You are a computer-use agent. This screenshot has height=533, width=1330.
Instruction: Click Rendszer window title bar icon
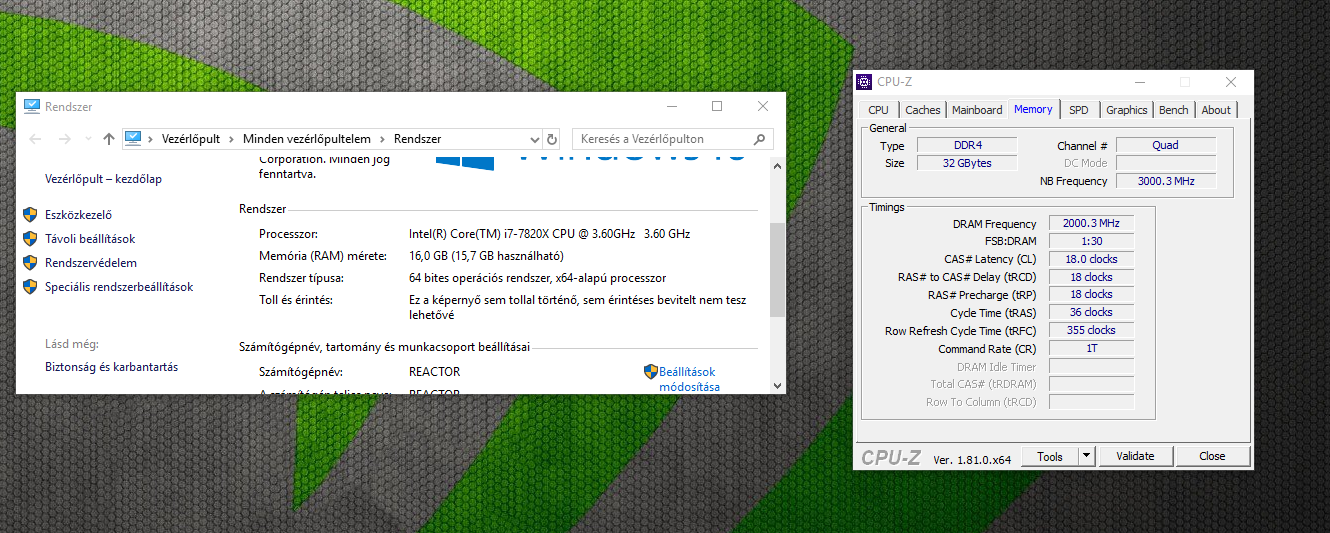[x=32, y=106]
